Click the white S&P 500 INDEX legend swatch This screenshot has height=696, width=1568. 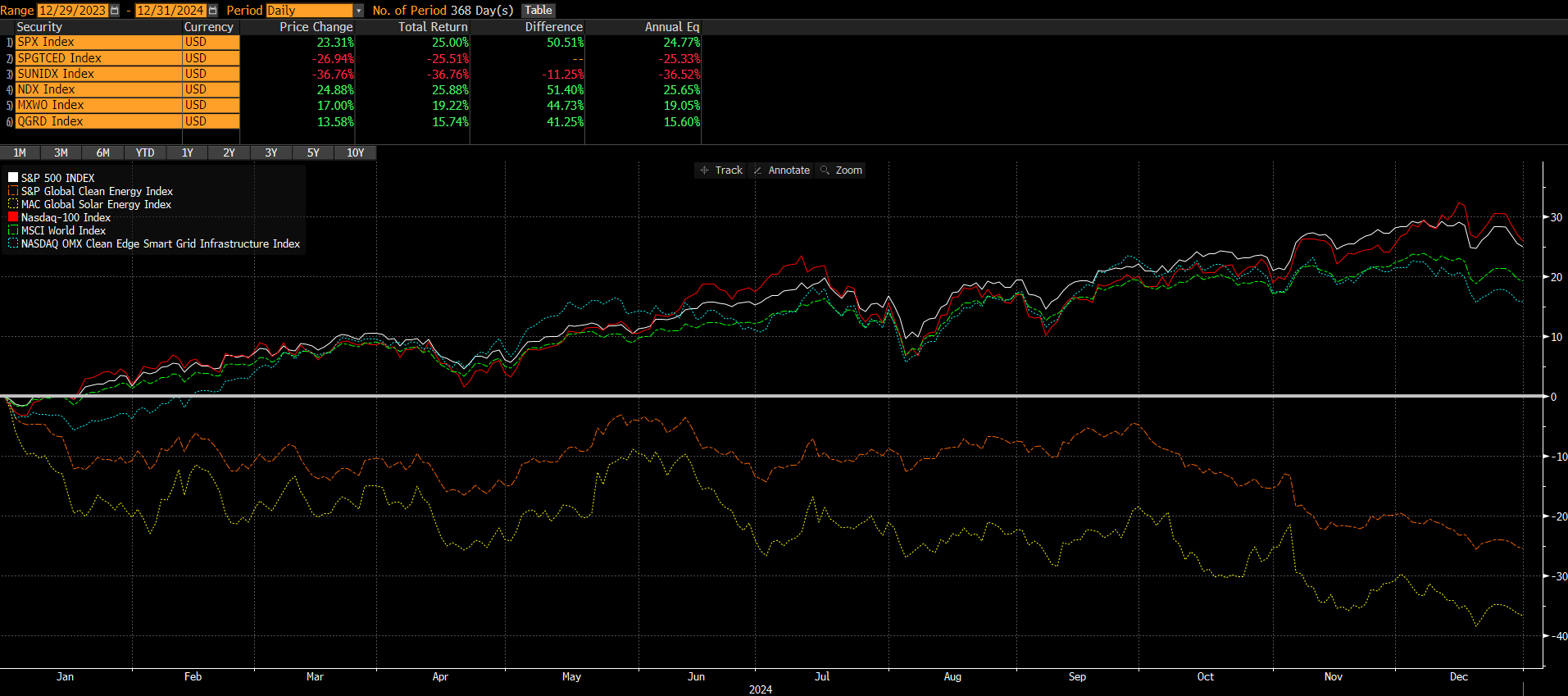click(13, 177)
